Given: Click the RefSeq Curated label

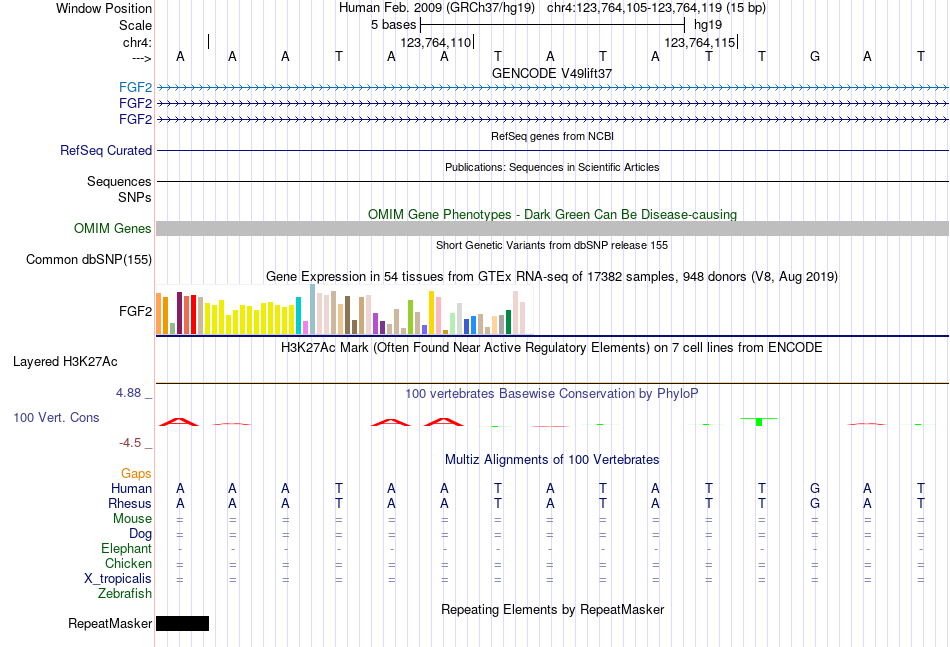Looking at the screenshot, I should (106, 150).
